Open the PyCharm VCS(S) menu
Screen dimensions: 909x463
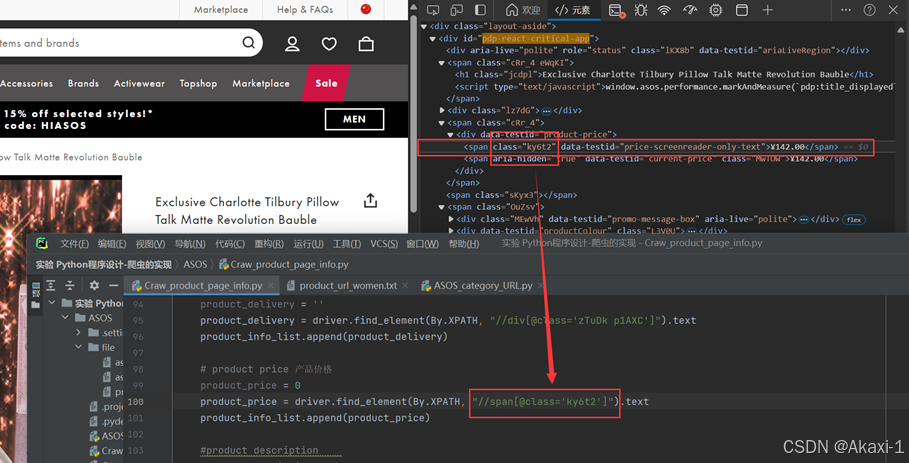coord(384,243)
